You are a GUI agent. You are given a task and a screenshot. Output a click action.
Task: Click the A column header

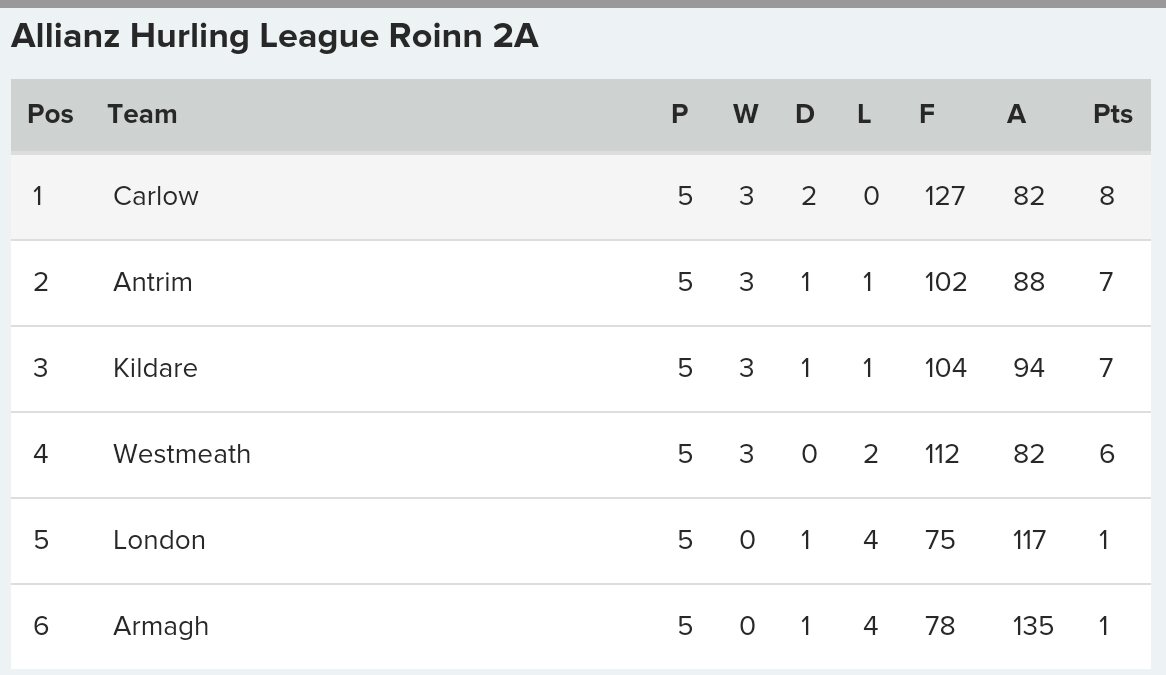click(1017, 114)
